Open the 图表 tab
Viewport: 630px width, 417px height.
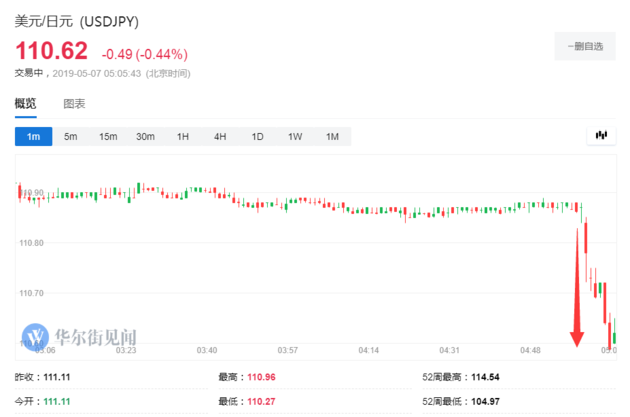tap(74, 104)
